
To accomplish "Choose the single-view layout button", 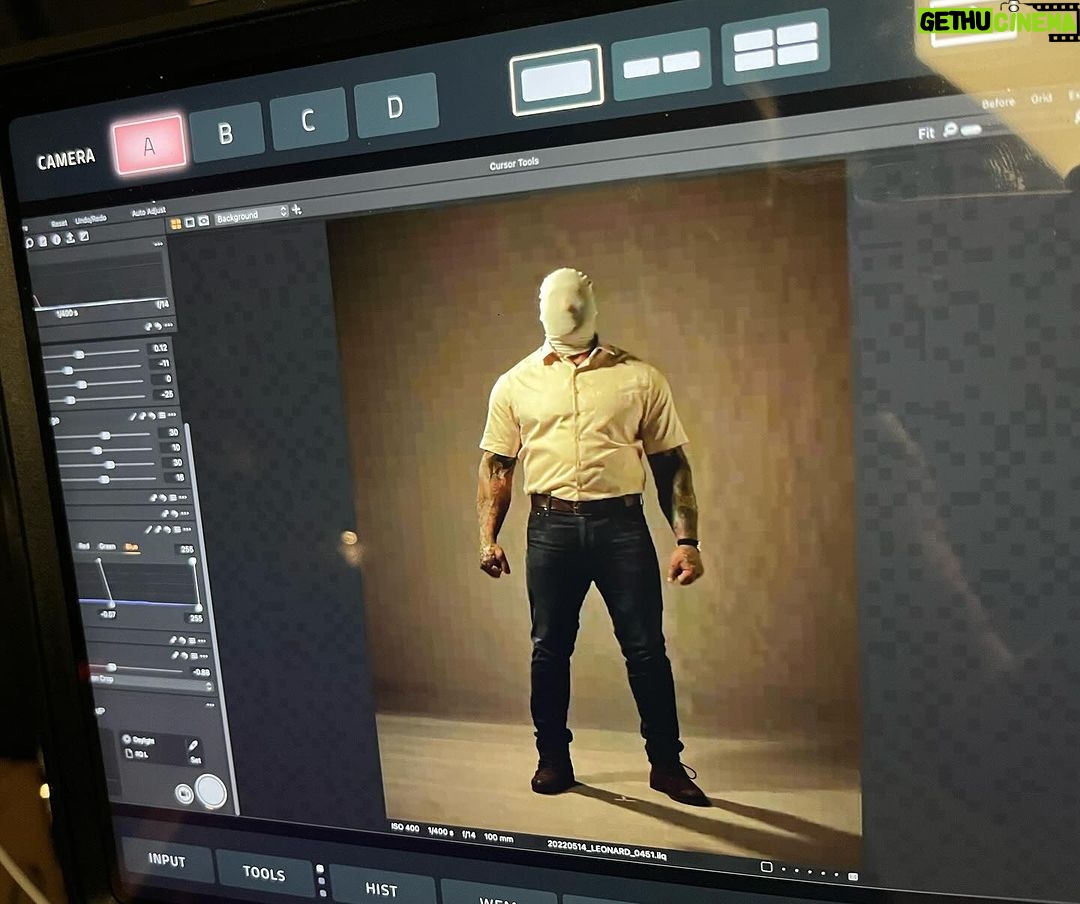I will pyautogui.click(x=557, y=80).
